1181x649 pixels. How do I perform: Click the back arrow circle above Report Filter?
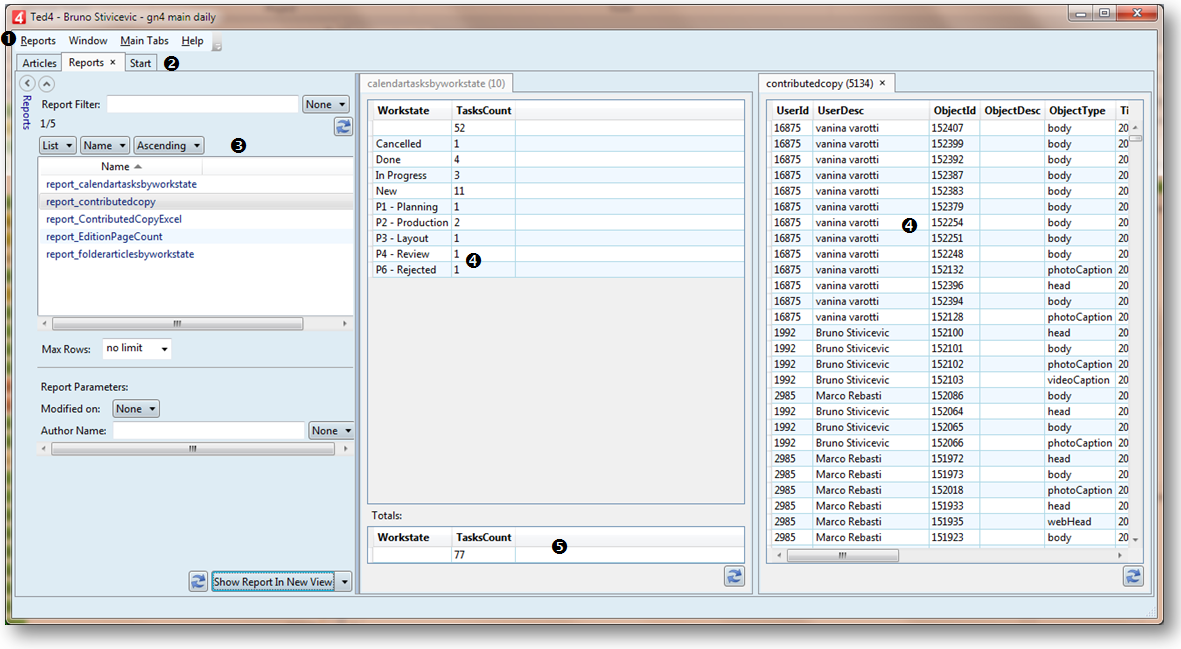[28, 84]
